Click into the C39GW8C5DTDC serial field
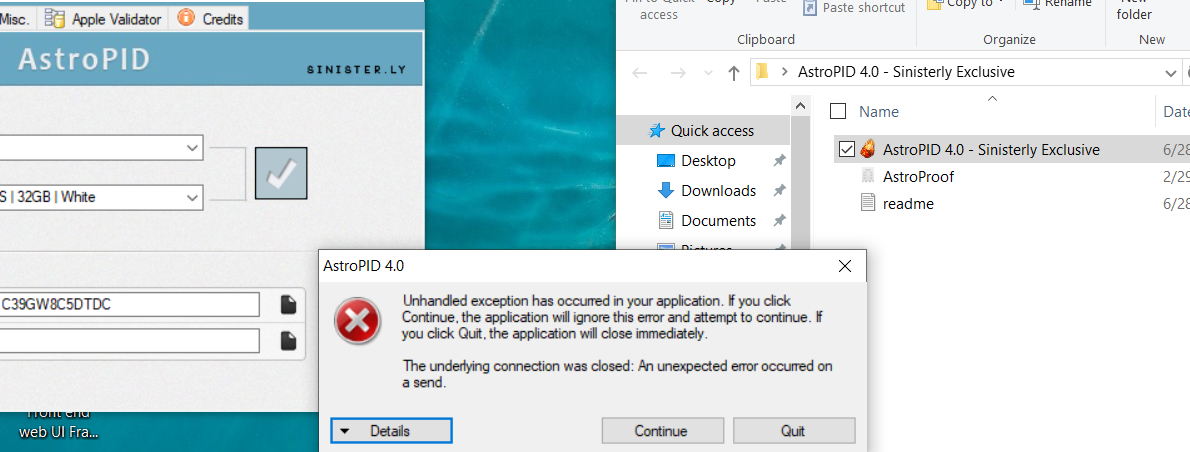Image resolution: width=1190 pixels, height=452 pixels. coord(130,305)
